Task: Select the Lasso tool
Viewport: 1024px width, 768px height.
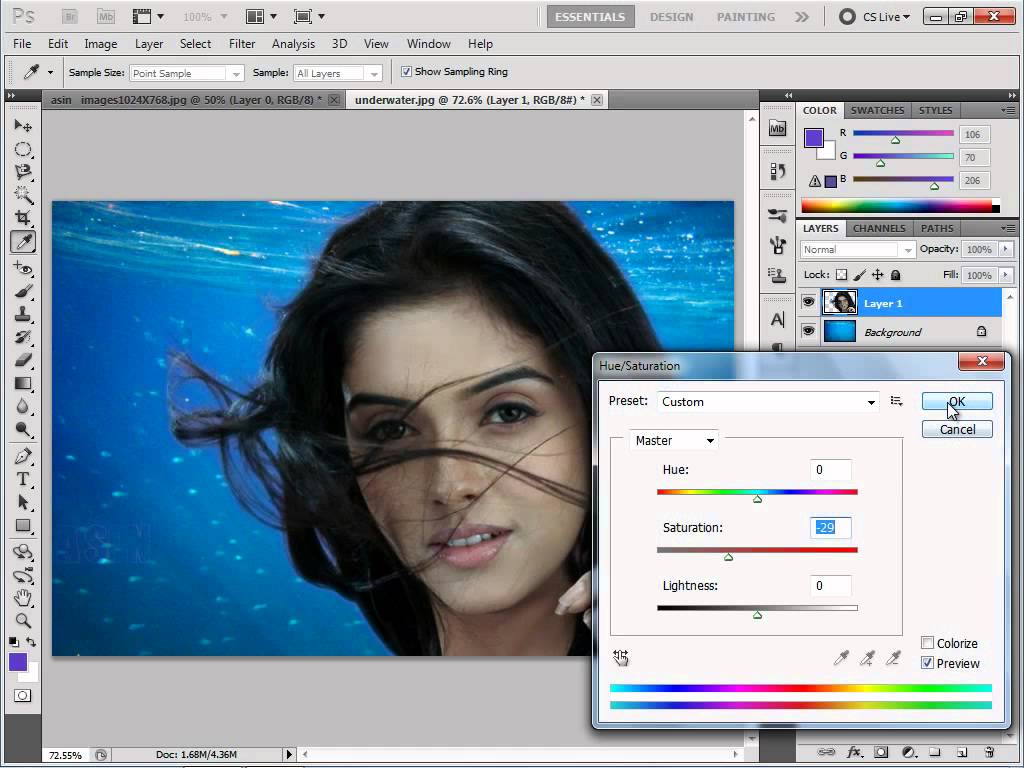Action: [23, 169]
